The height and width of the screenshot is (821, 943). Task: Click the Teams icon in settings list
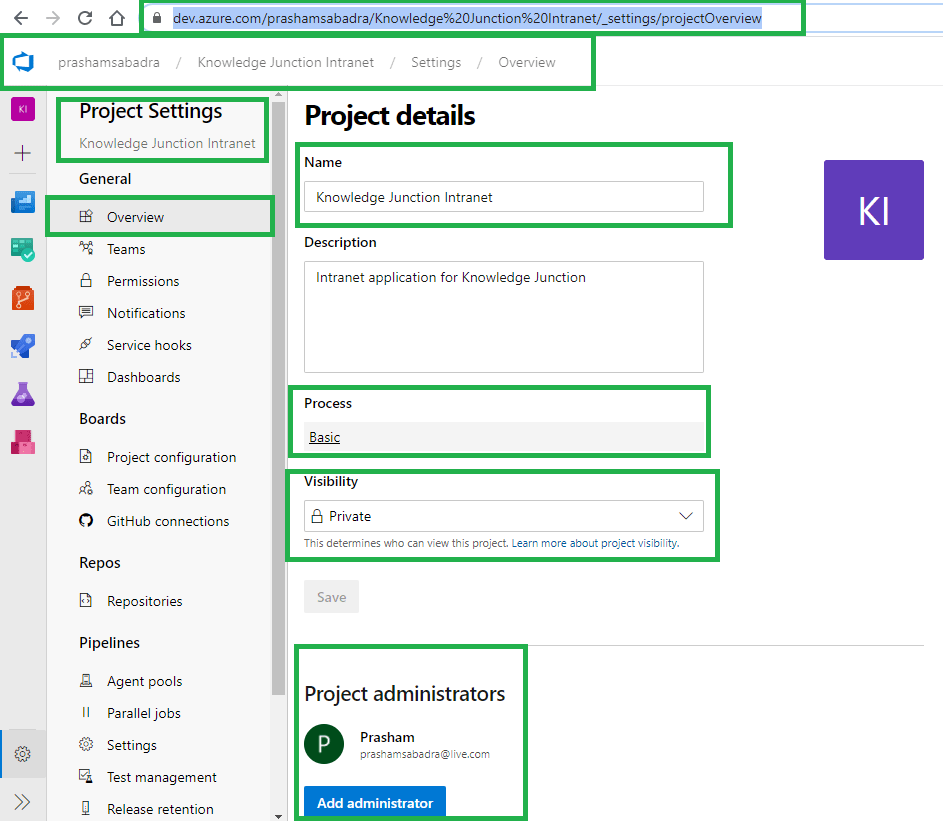86,247
